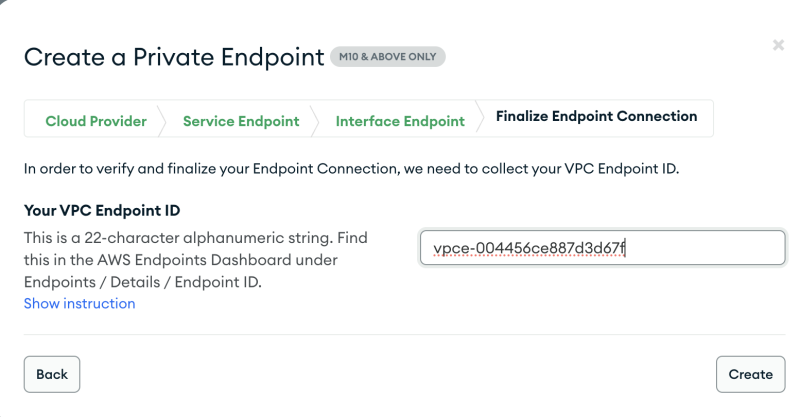The width and height of the screenshot is (800, 417).
Task: Click the chevron after Interface Endpoint
Action: 480,121
